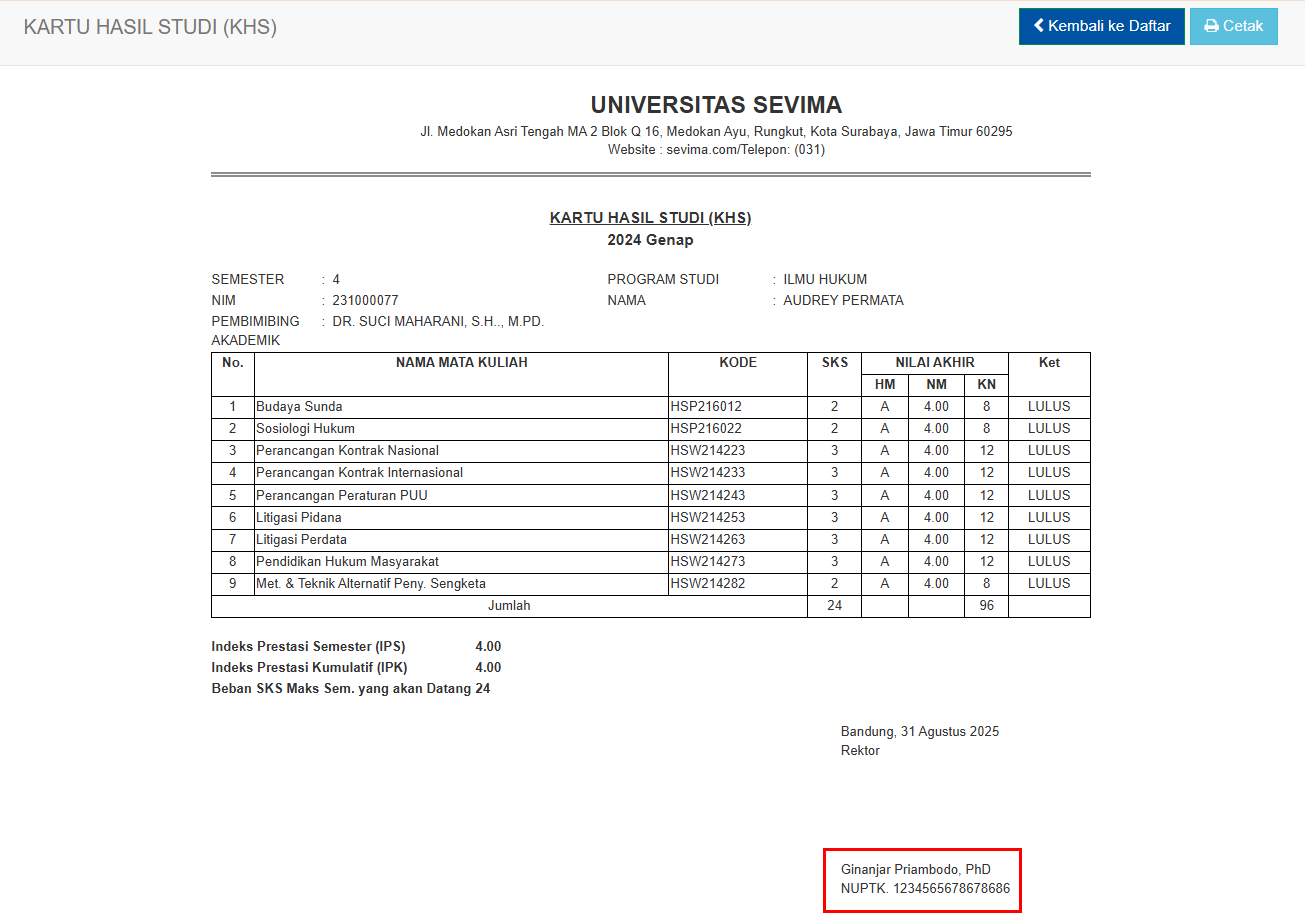
Task: Select course code HSW214223
Action: click(707, 451)
